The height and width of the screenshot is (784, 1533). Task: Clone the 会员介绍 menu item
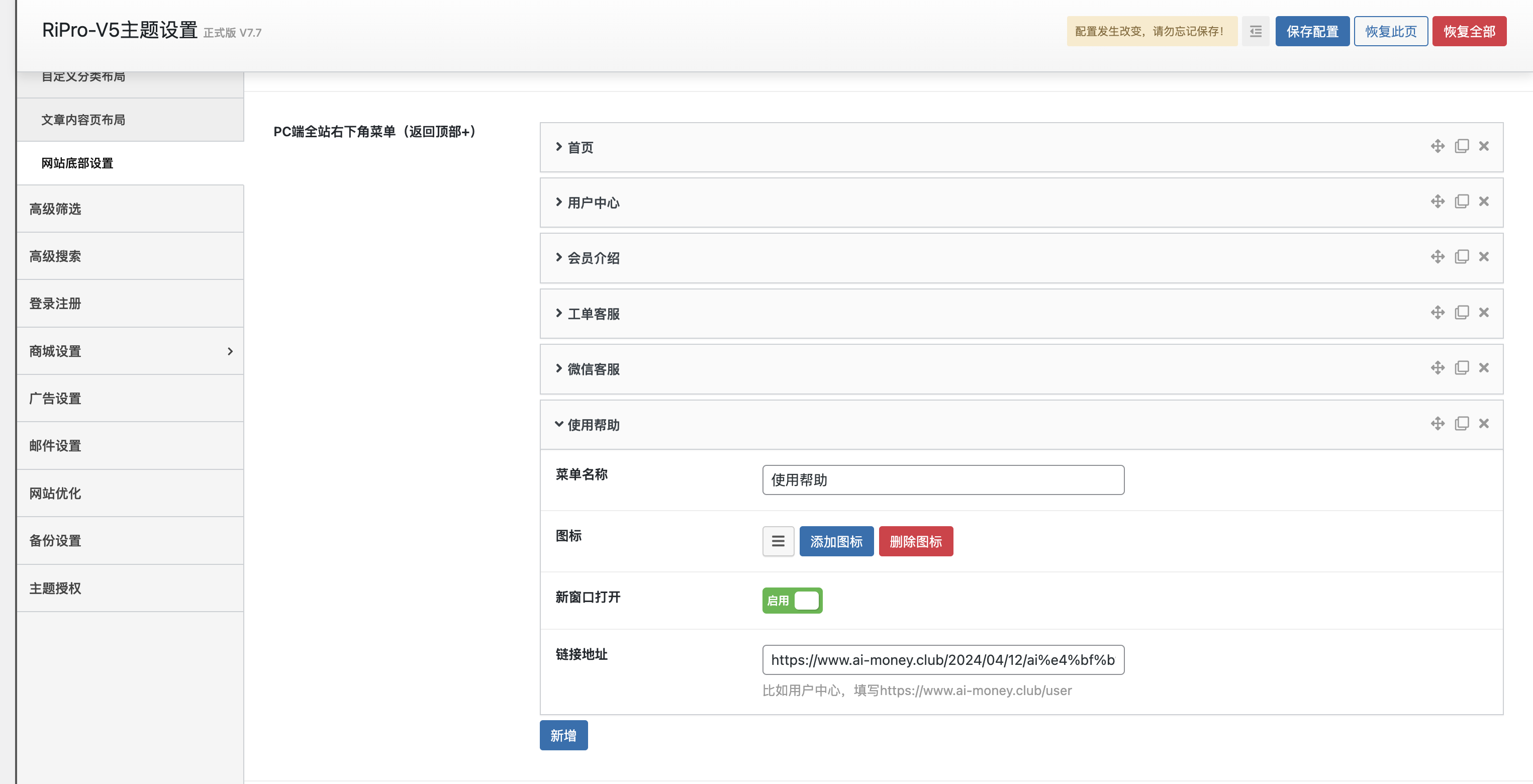1462,257
